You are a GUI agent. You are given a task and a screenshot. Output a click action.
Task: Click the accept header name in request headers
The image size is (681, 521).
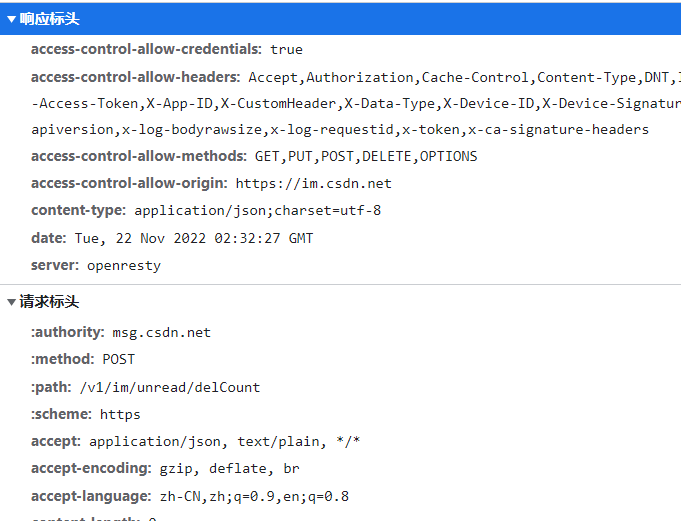pyautogui.click(x=55, y=441)
